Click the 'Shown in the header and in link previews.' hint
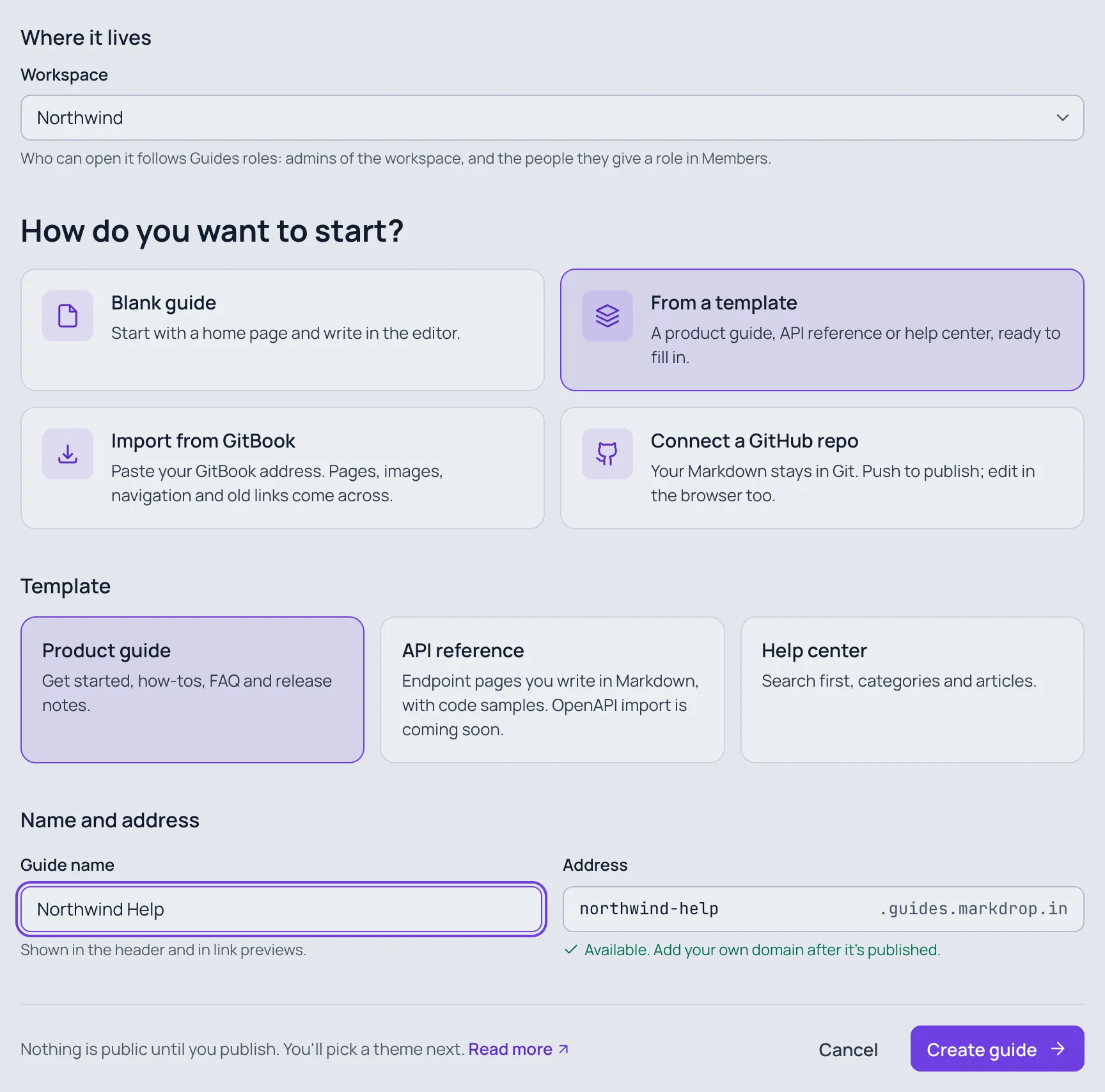This screenshot has height=1092, width=1105. coord(164,950)
